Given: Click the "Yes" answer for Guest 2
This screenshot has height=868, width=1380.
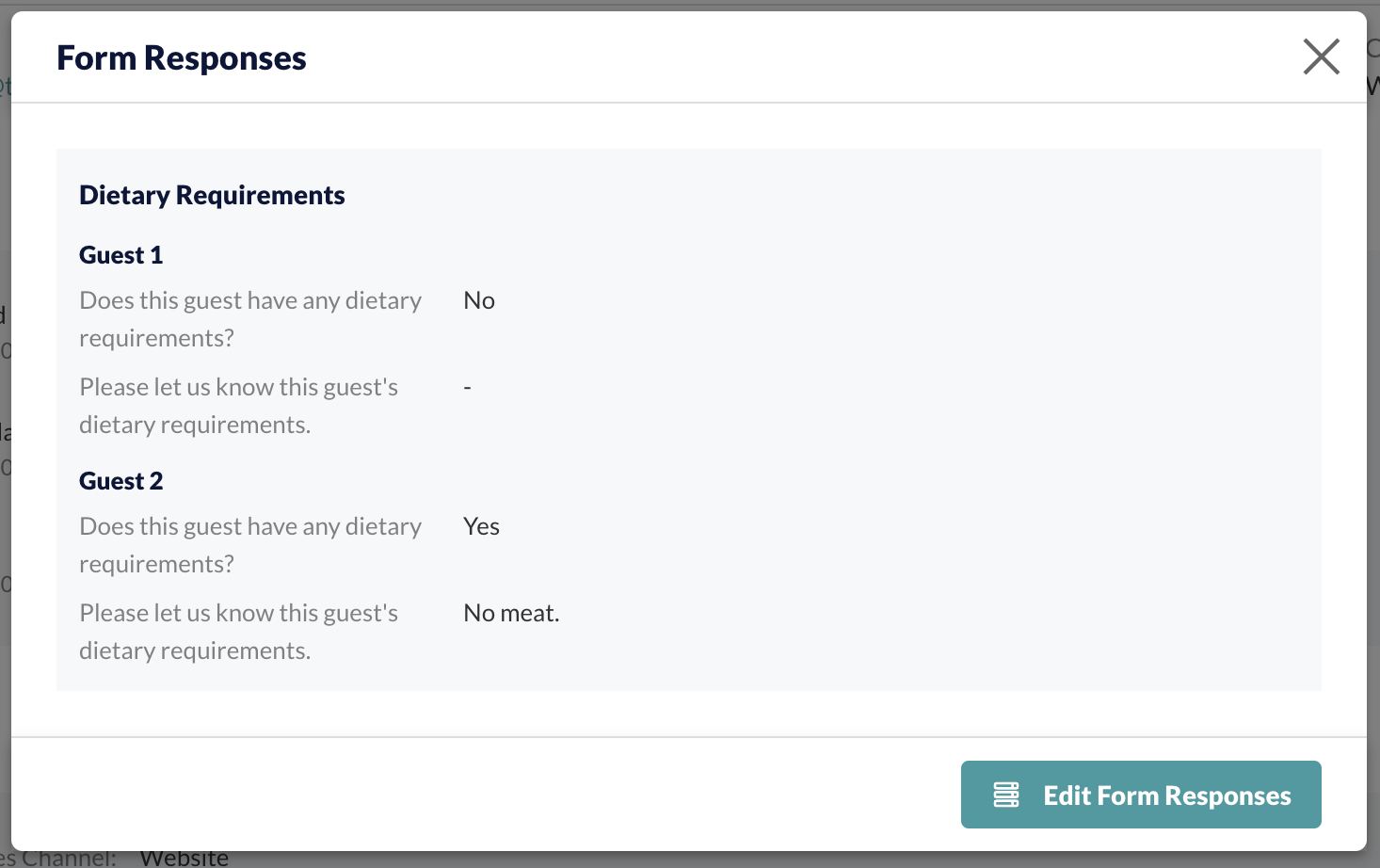Looking at the screenshot, I should [481, 526].
